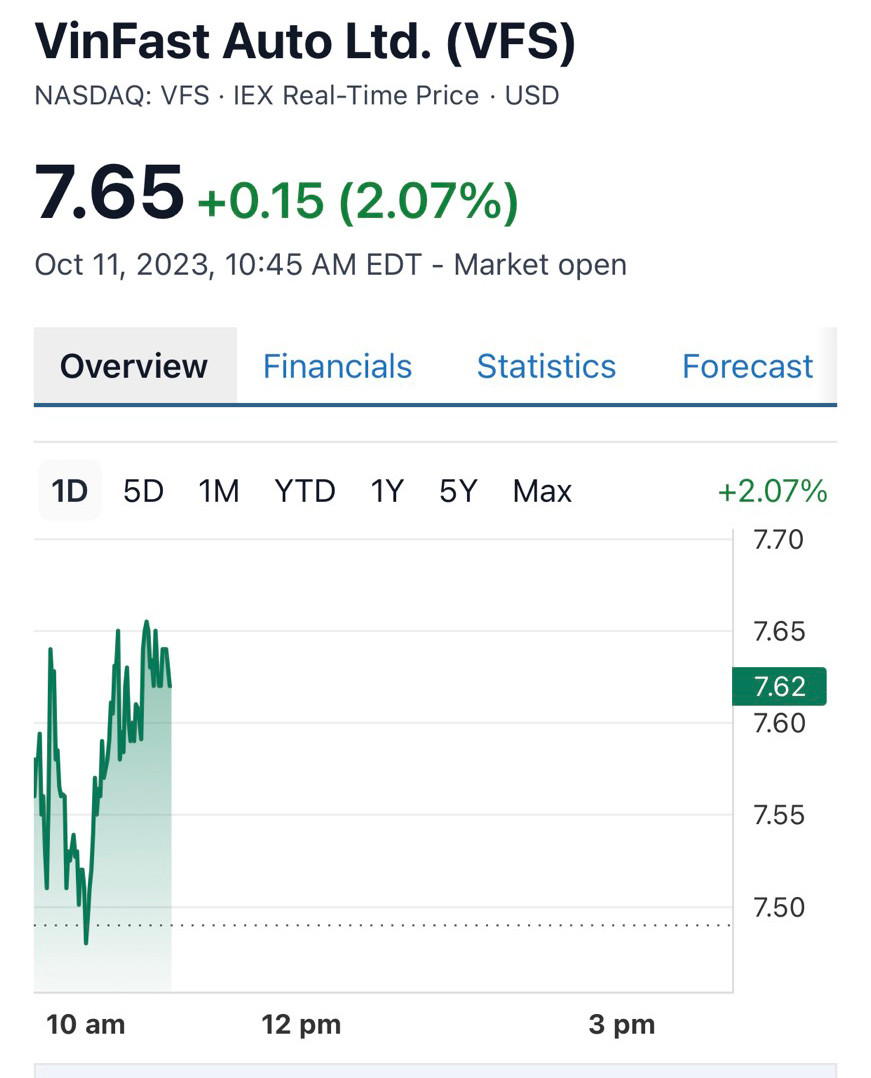This screenshot has height=1078, width=871.
Task: Click the 3 pm time axis label
Action: [621, 1025]
